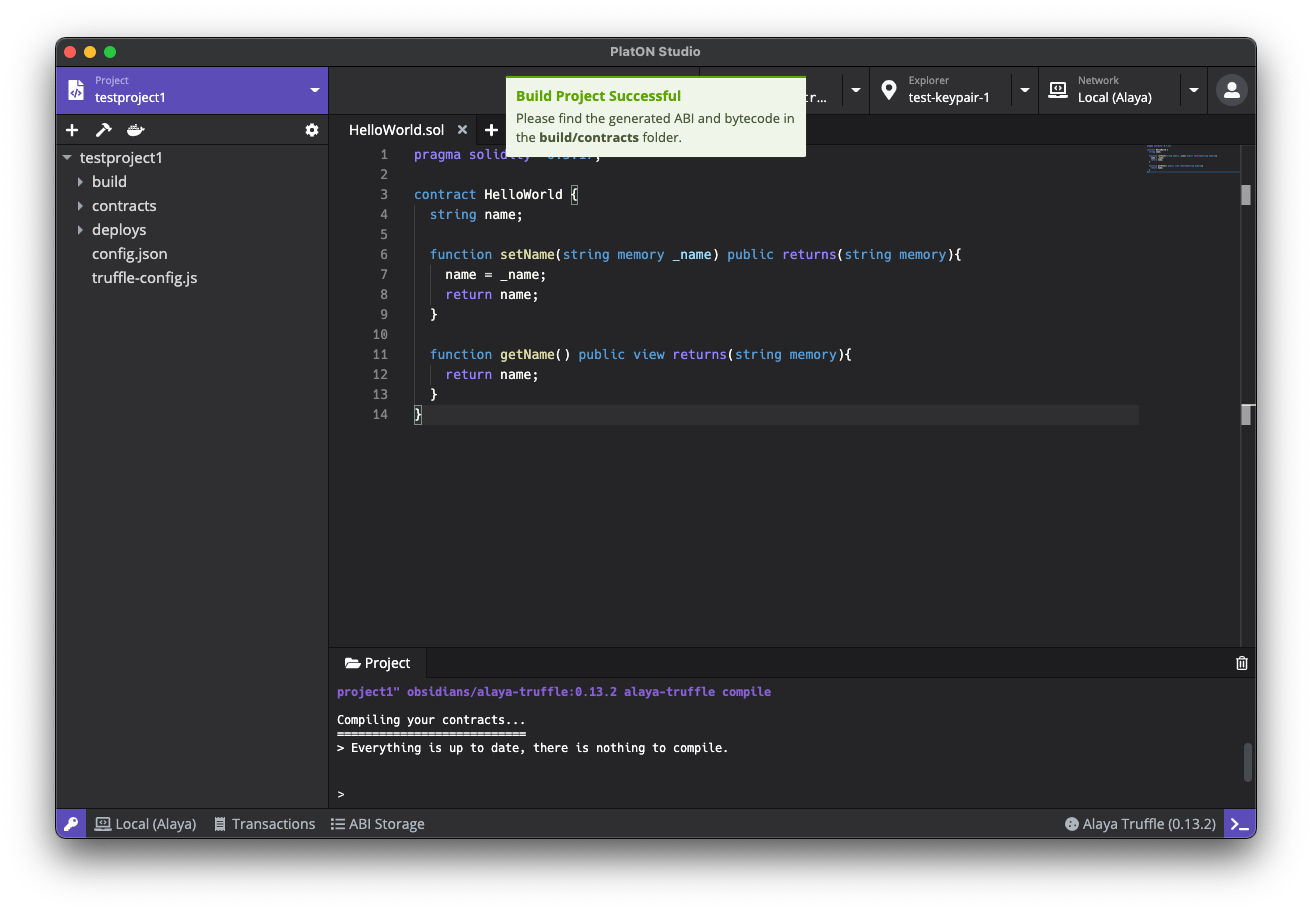Click the Build Project Successful notification

pos(655,116)
